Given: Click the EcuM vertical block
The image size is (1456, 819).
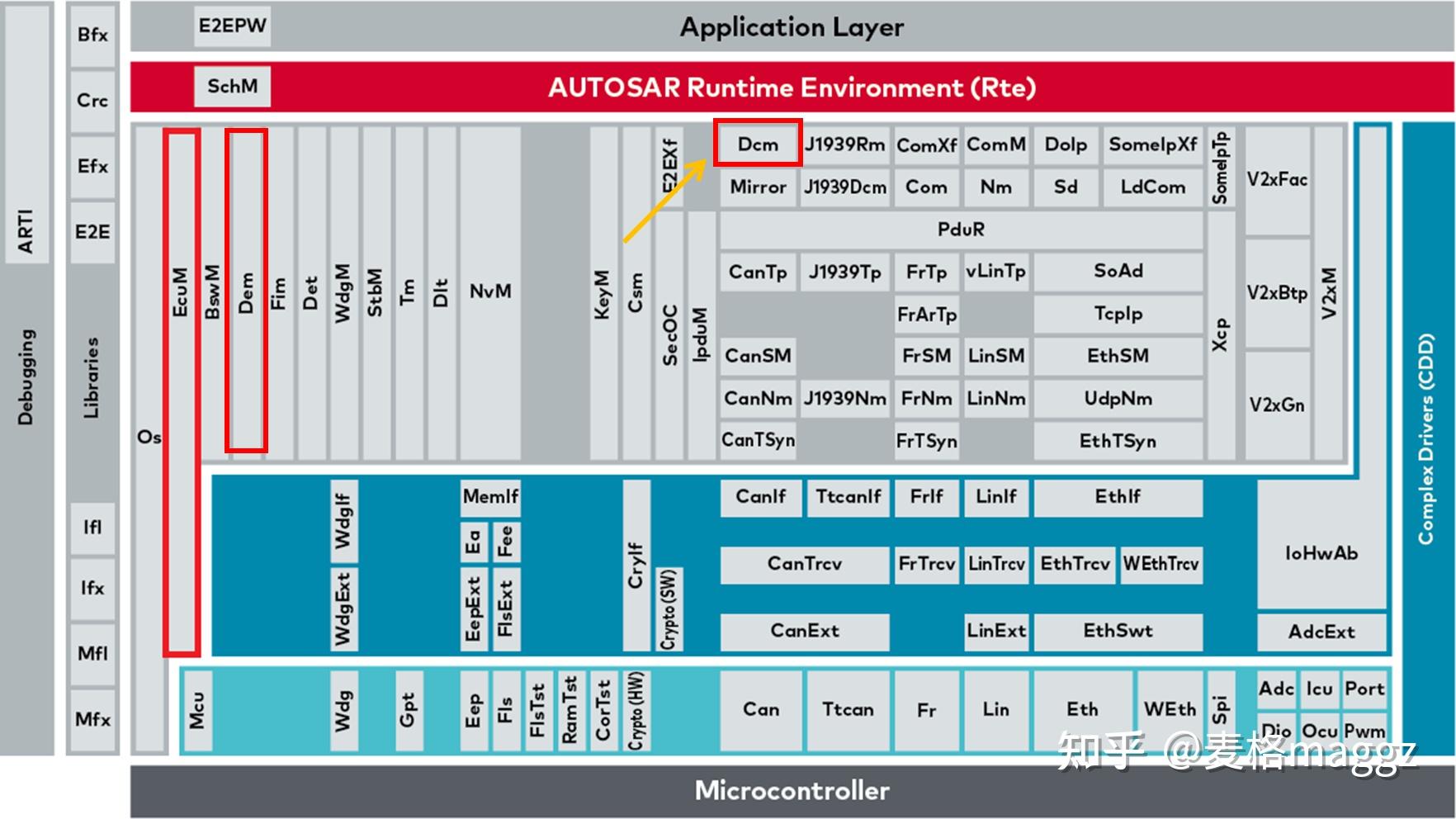Looking at the screenshot, I should point(181,392).
